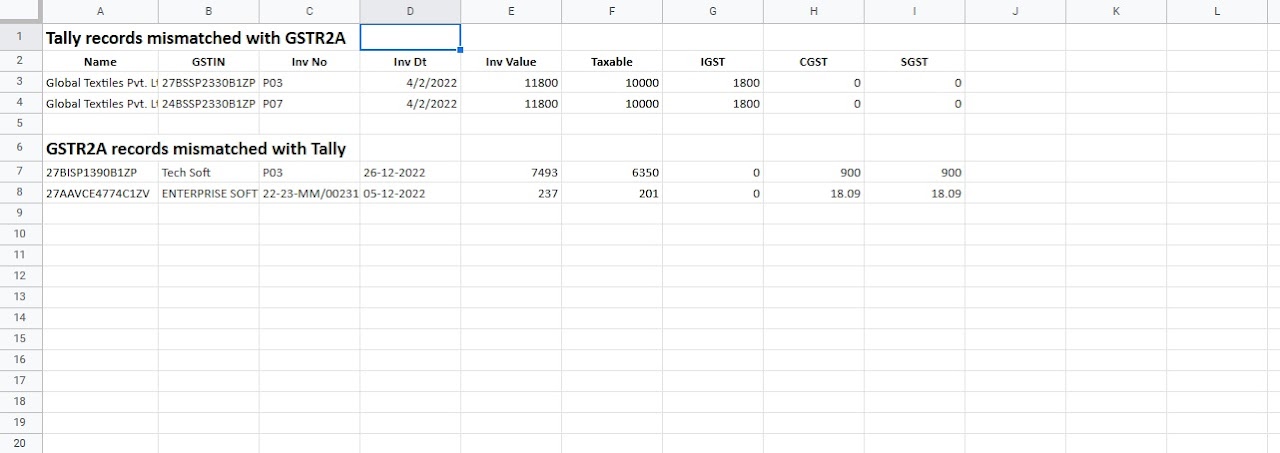Select column G header
Screen dimensions: 1280x453
coord(713,11)
